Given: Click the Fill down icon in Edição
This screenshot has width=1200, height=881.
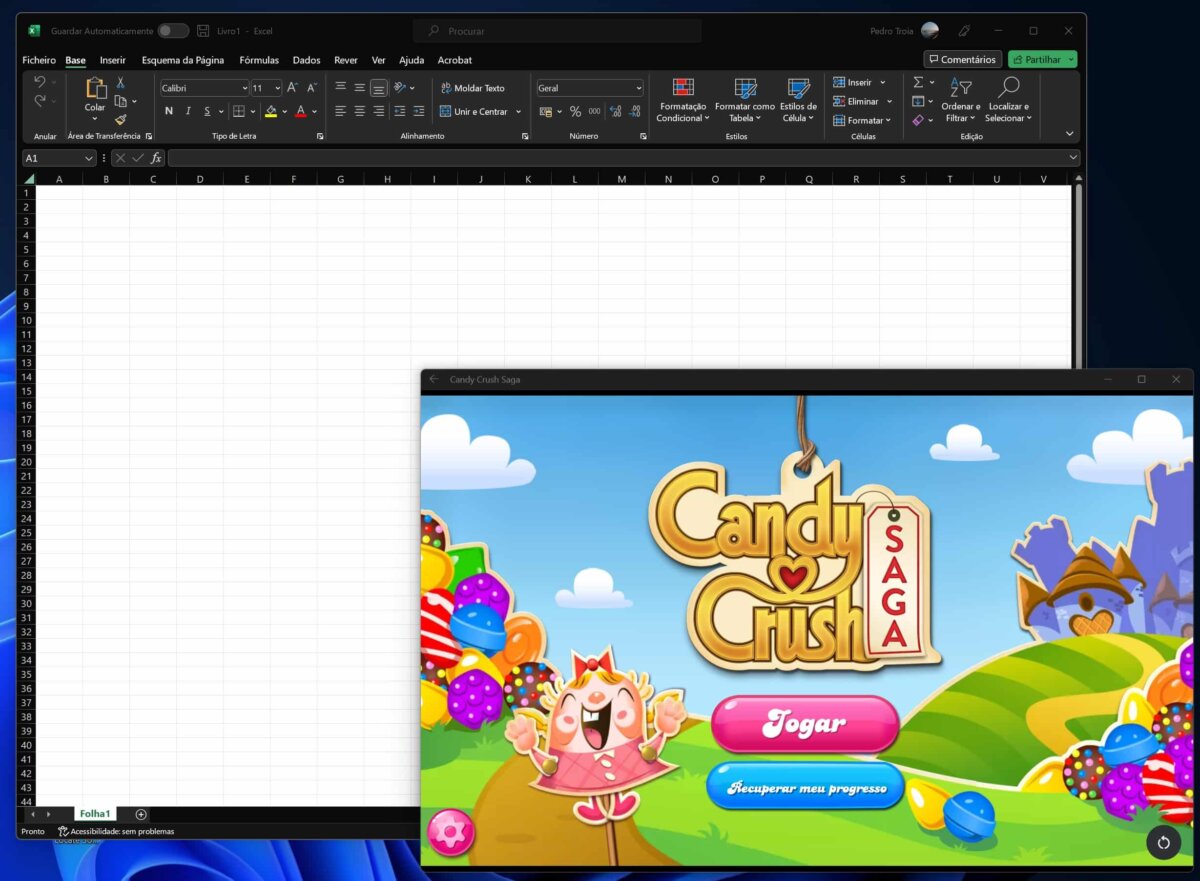Looking at the screenshot, I should 918,101.
